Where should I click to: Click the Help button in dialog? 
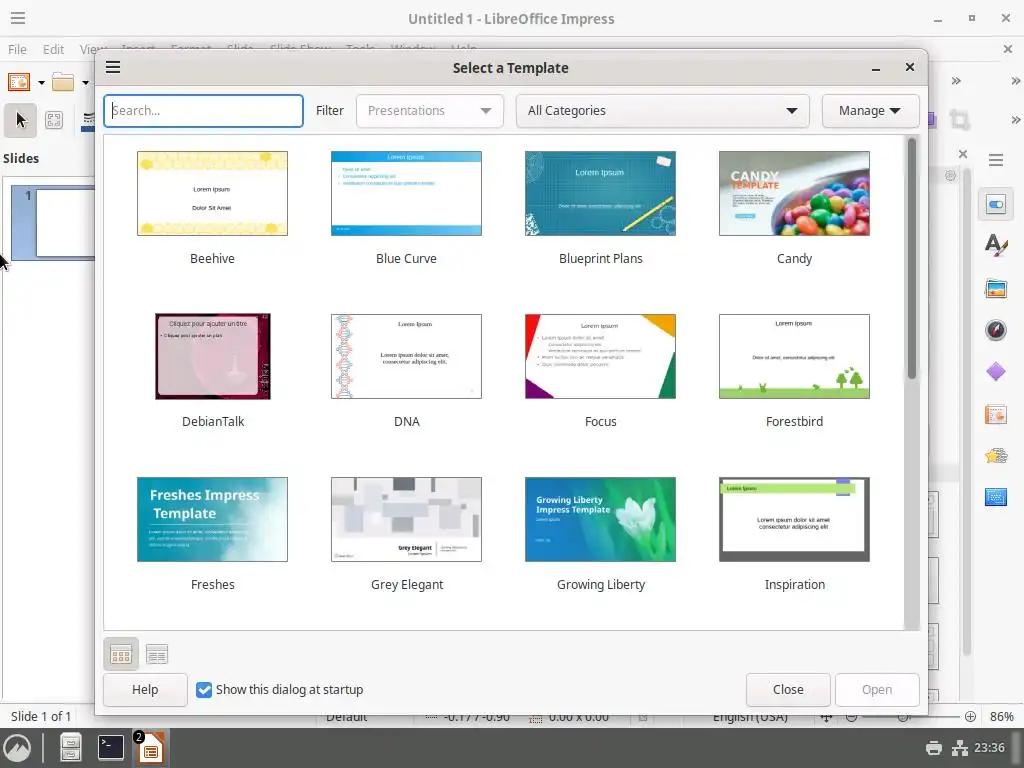click(x=145, y=690)
